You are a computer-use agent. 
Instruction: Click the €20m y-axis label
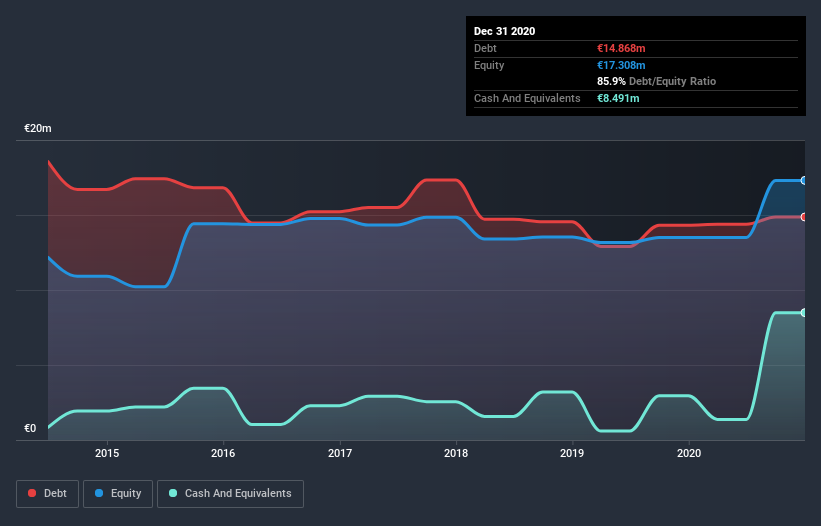pos(38,128)
